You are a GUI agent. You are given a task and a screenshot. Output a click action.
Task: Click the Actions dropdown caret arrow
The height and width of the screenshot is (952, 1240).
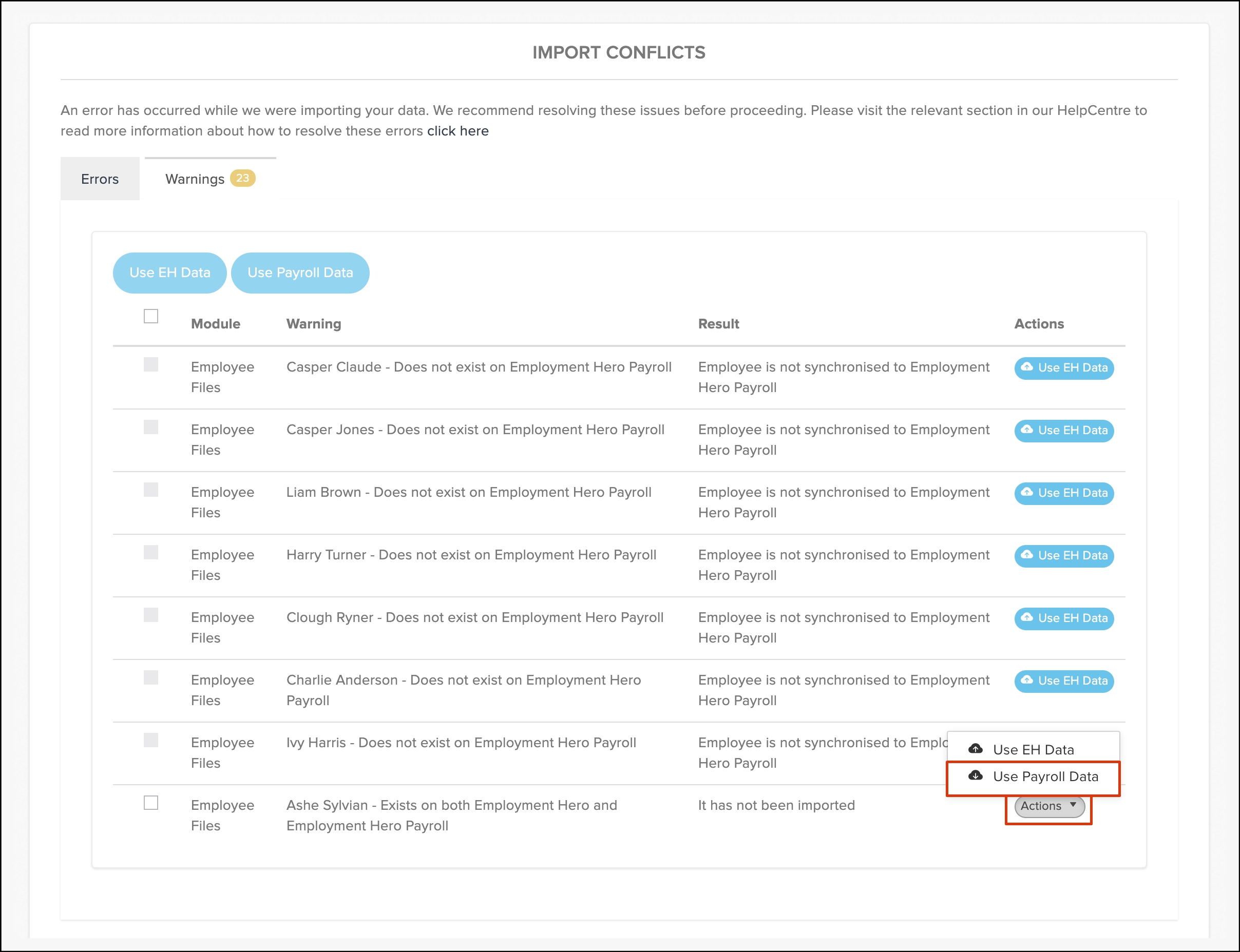pos(1073,805)
